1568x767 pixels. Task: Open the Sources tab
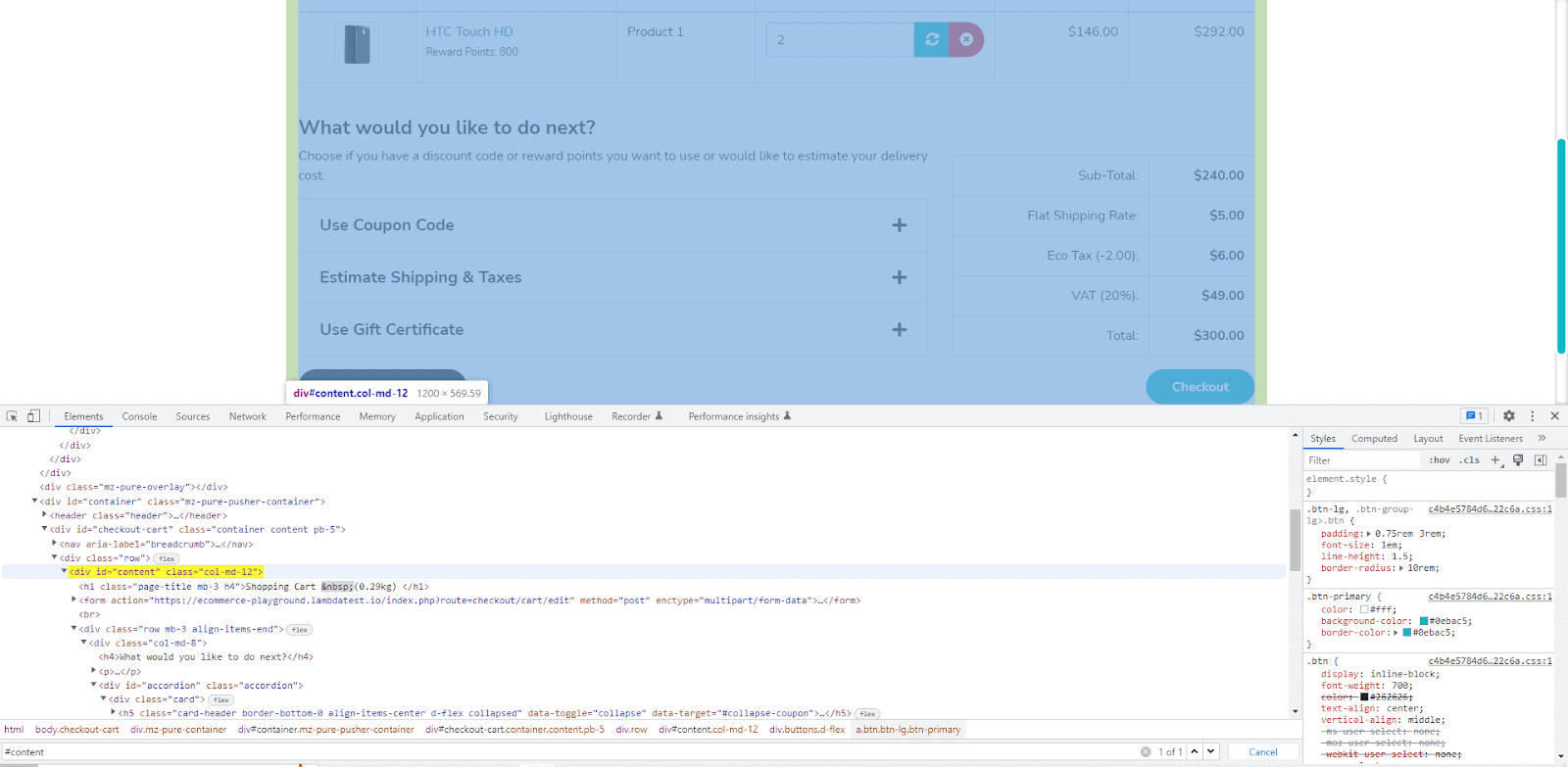coord(193,416)
